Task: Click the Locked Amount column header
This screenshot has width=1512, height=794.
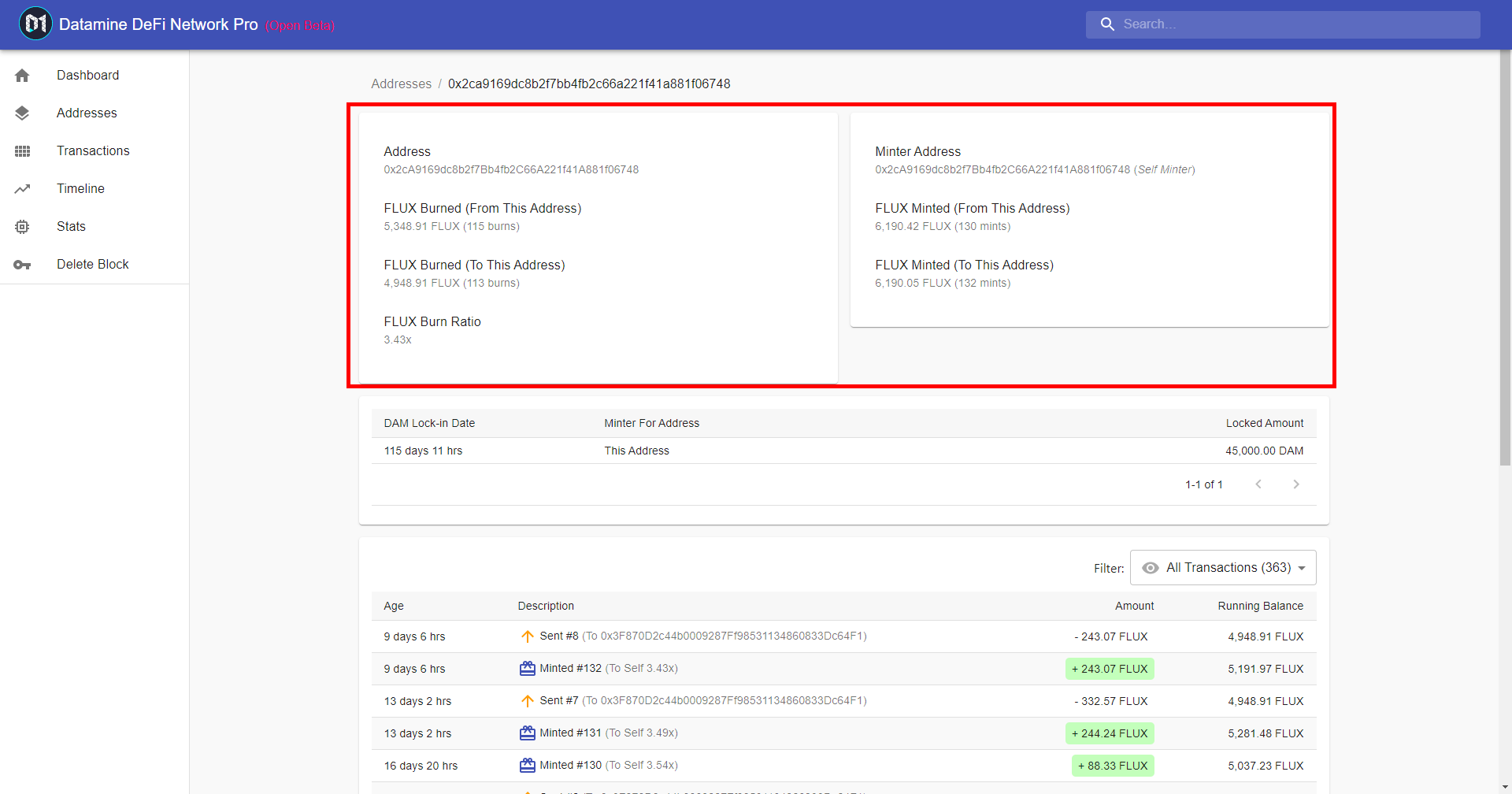Action: tap(1265, 424)
